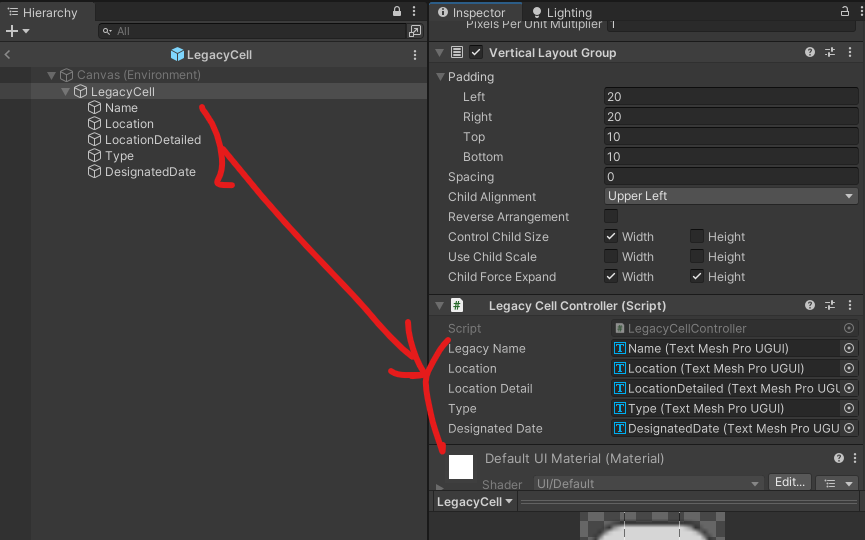This screenshot has width=865, height=540.
Task: Open the scene search window icon
Action: (x=415, y=31)
